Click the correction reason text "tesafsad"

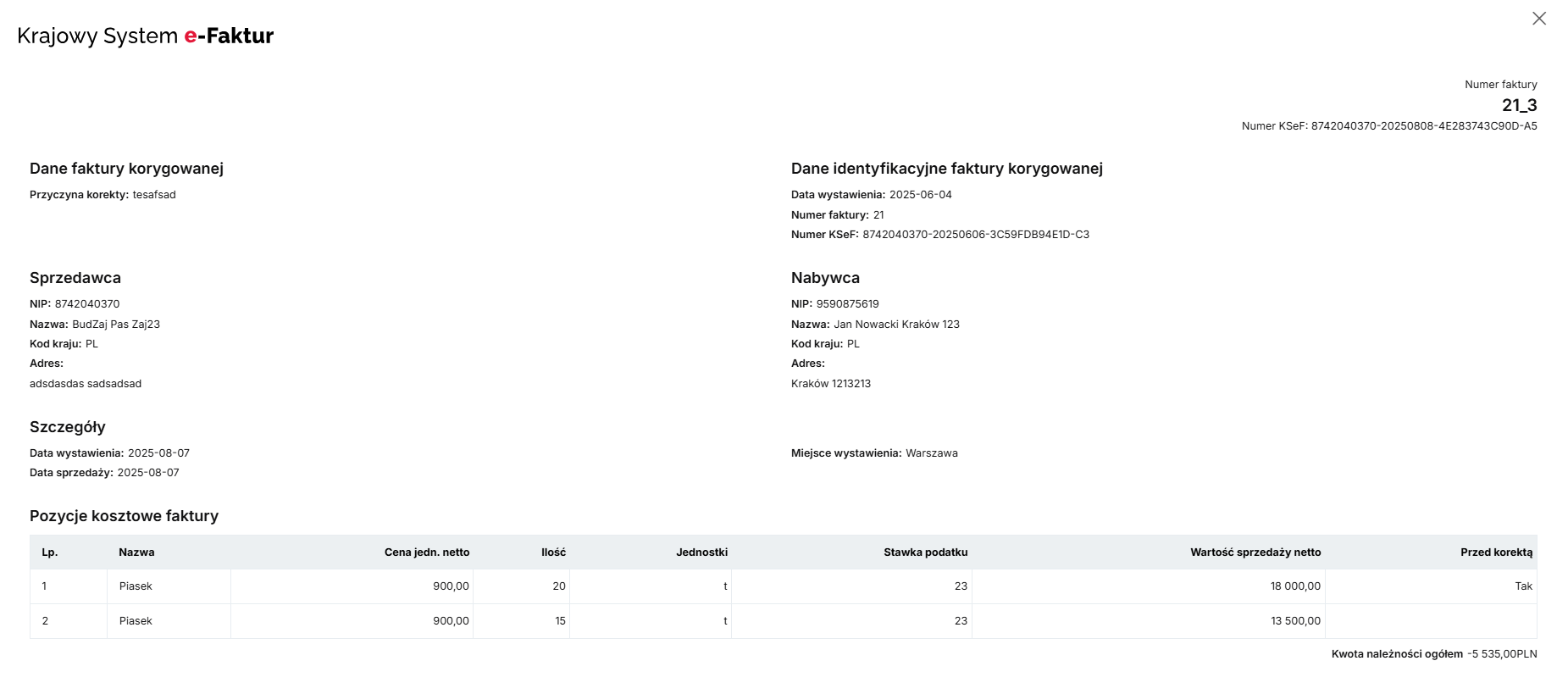[x=154, y=195]
